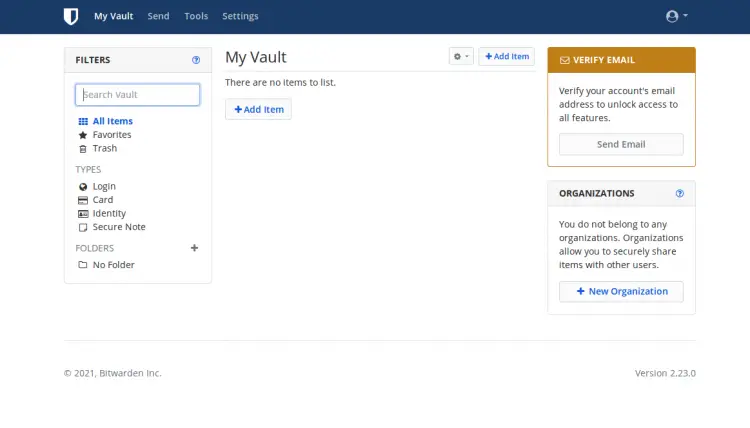Viewport: 750px width, 428px height.
Task: Click the Trash bin icon
Action: pyautogui.click(x=83, y=149)
